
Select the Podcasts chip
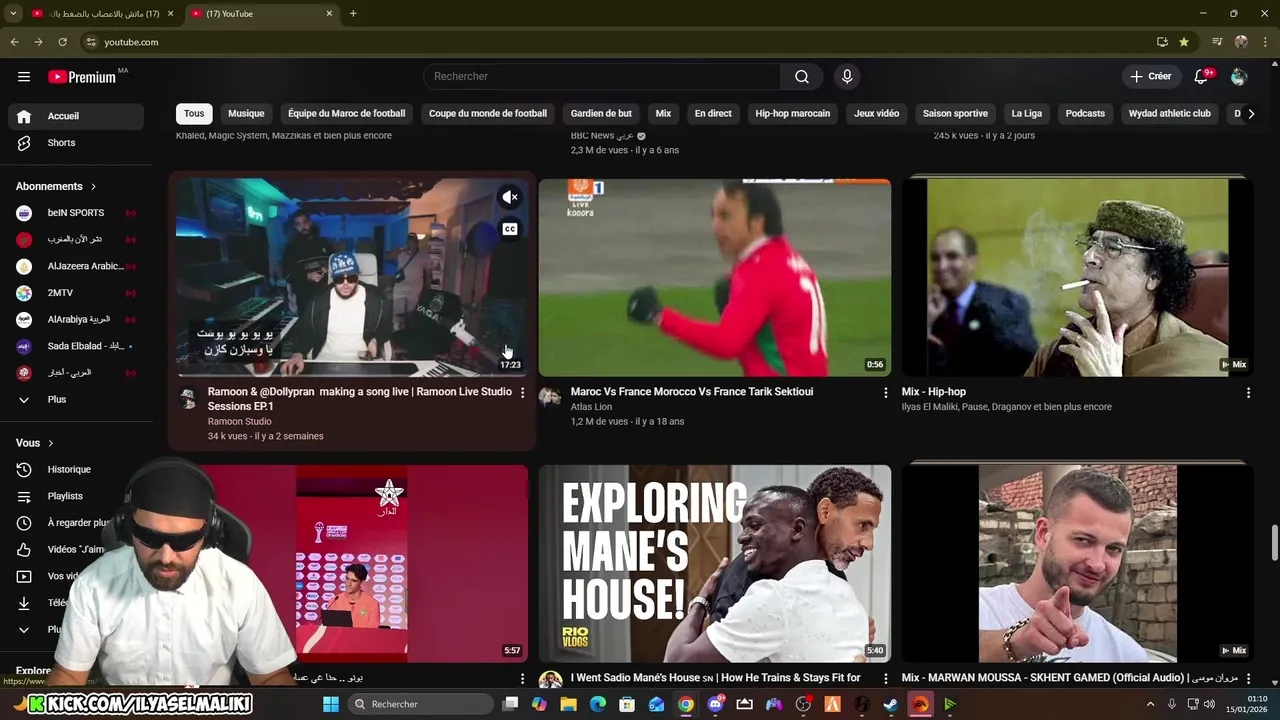click(x=1085, y=114)
